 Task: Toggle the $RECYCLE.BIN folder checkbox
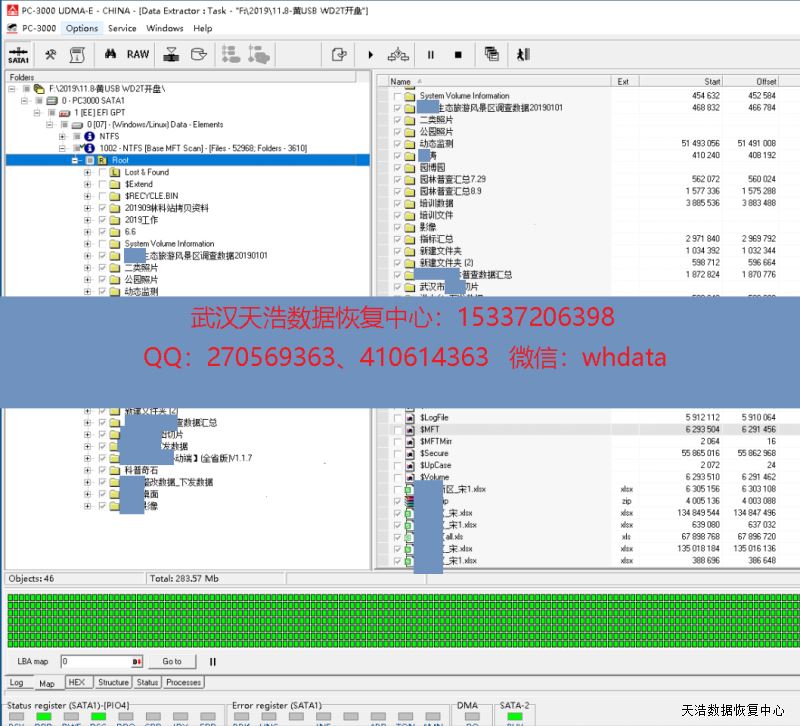click(102, 196)
